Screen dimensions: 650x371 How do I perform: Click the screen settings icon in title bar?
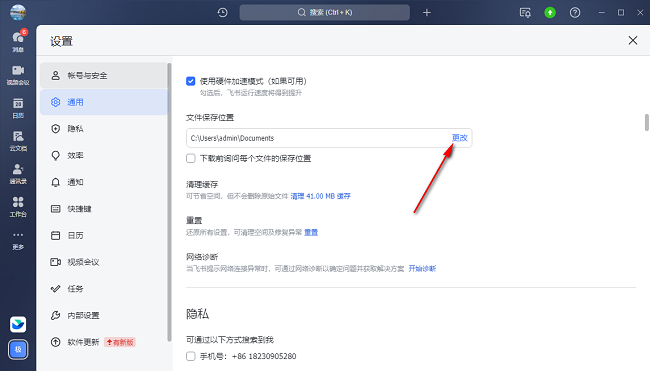[x=525, y=12]
